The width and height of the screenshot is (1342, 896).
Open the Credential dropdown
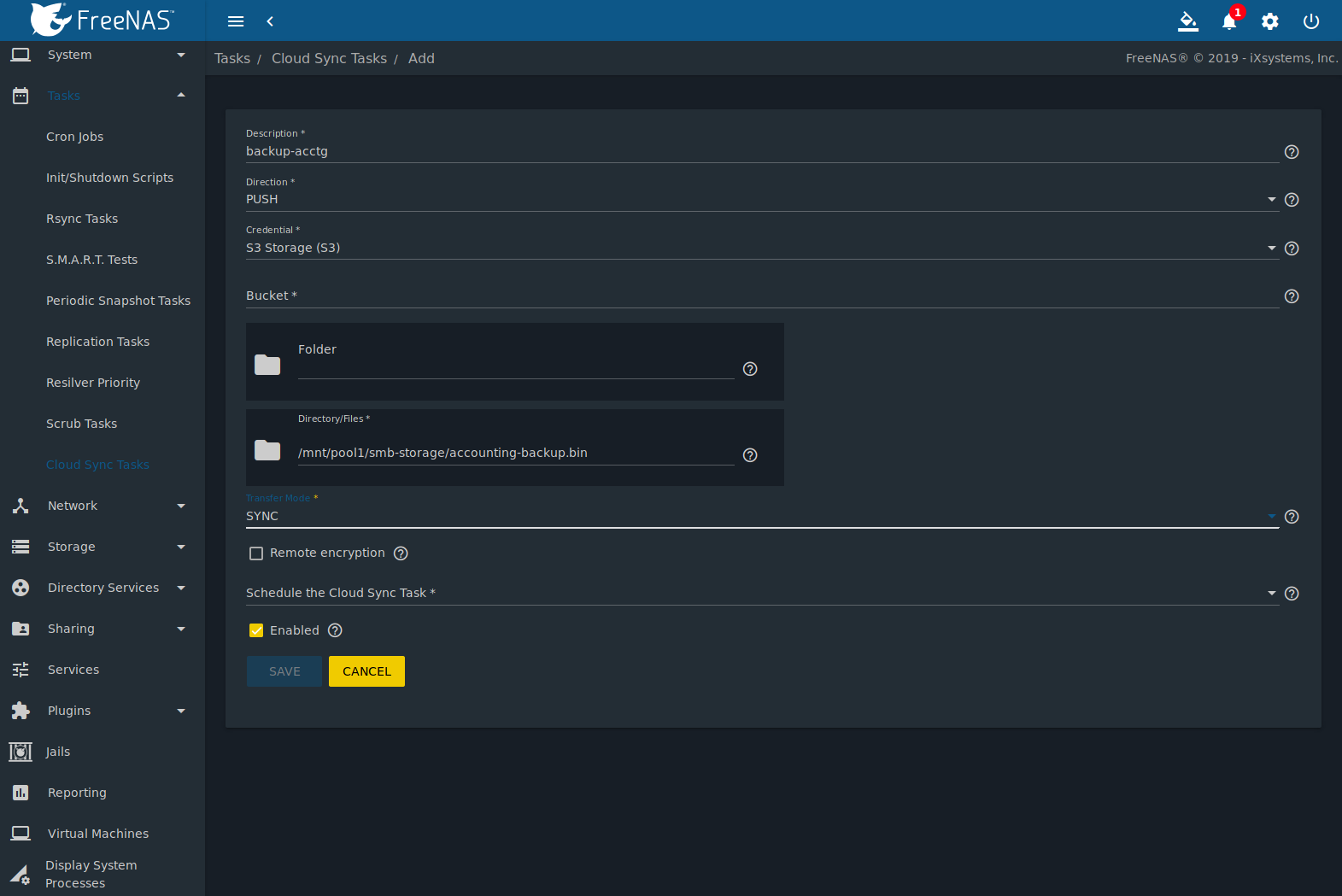762,248
